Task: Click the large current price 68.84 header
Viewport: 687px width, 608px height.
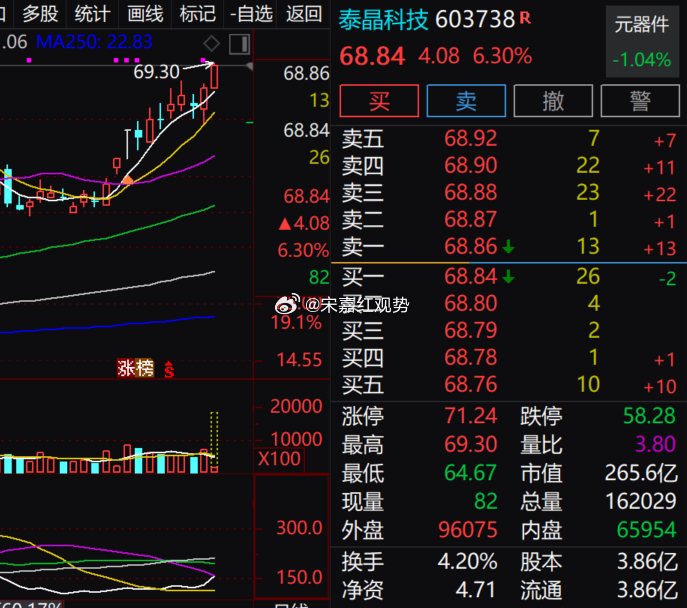Action: (x=372, y=57)
